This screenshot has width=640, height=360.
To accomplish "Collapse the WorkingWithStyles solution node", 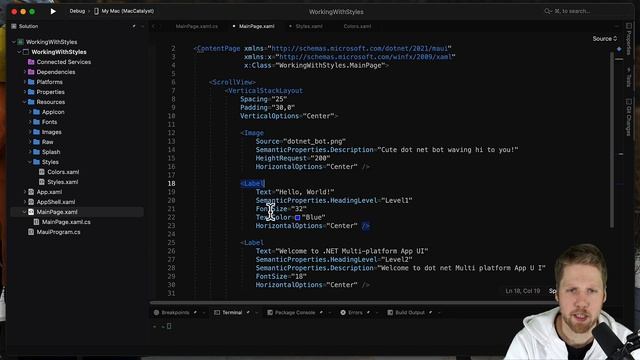I will pos(13,42).
